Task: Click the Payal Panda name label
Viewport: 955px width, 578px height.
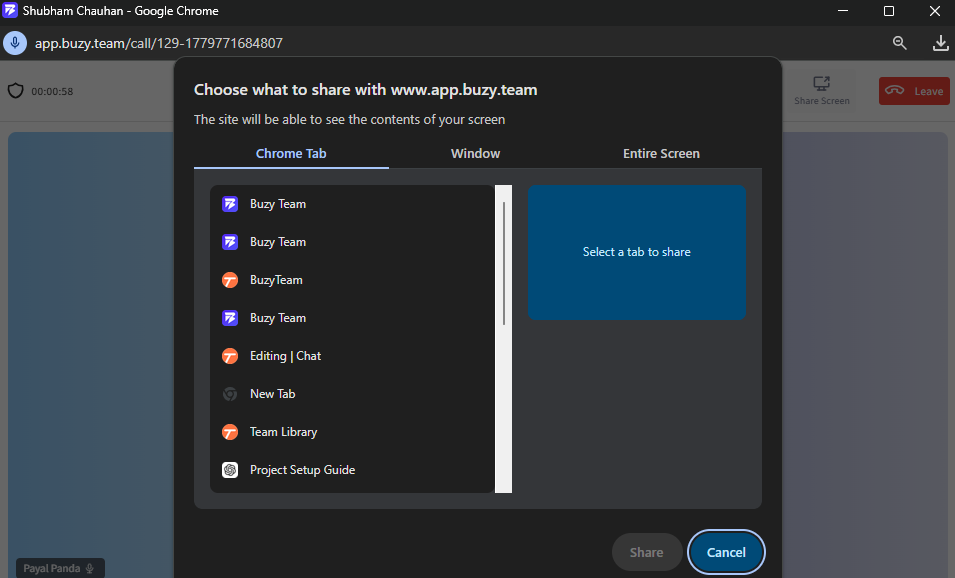Action: tap(52, 568)
